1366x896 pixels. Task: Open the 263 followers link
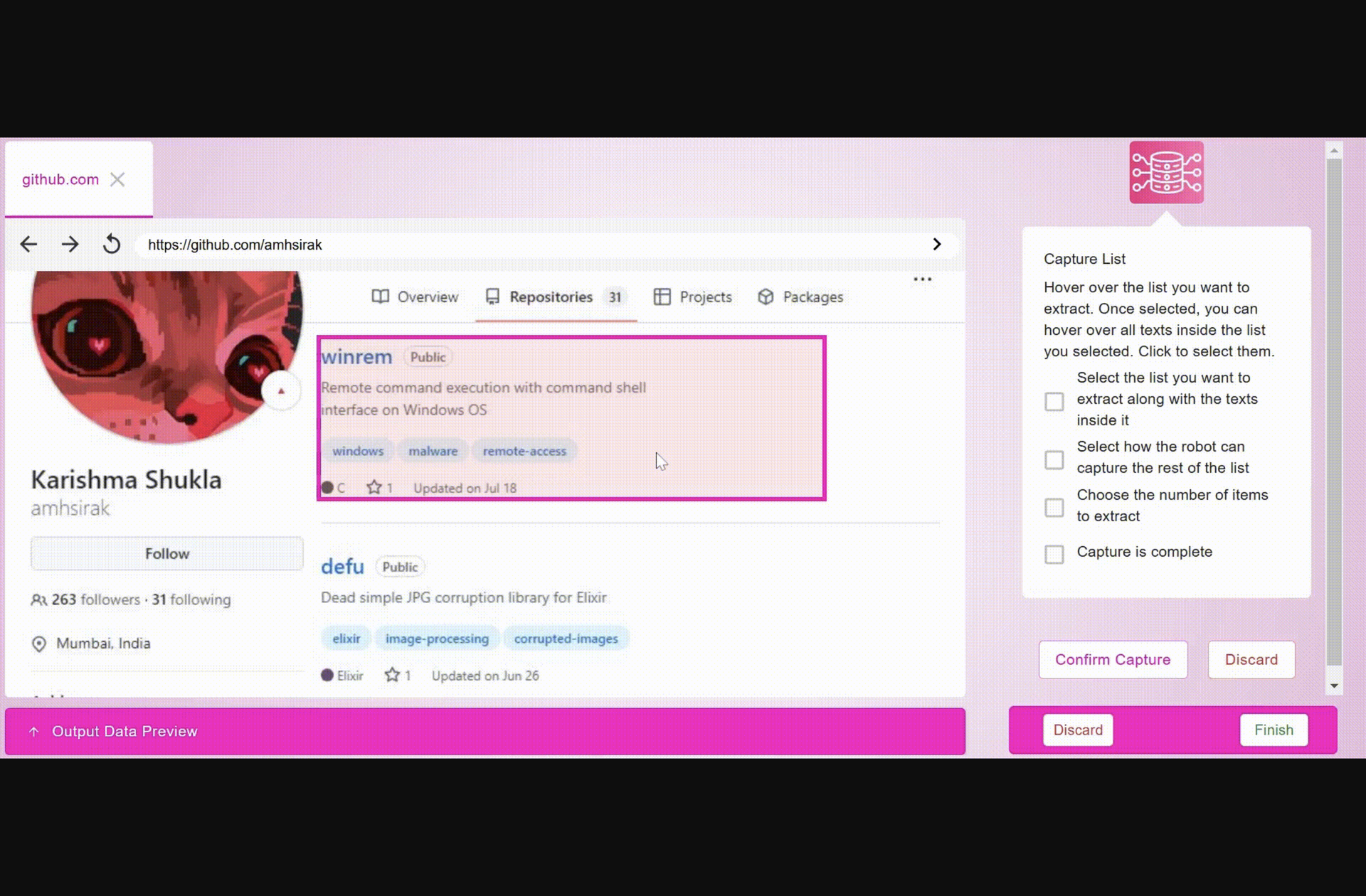[96, 599]
